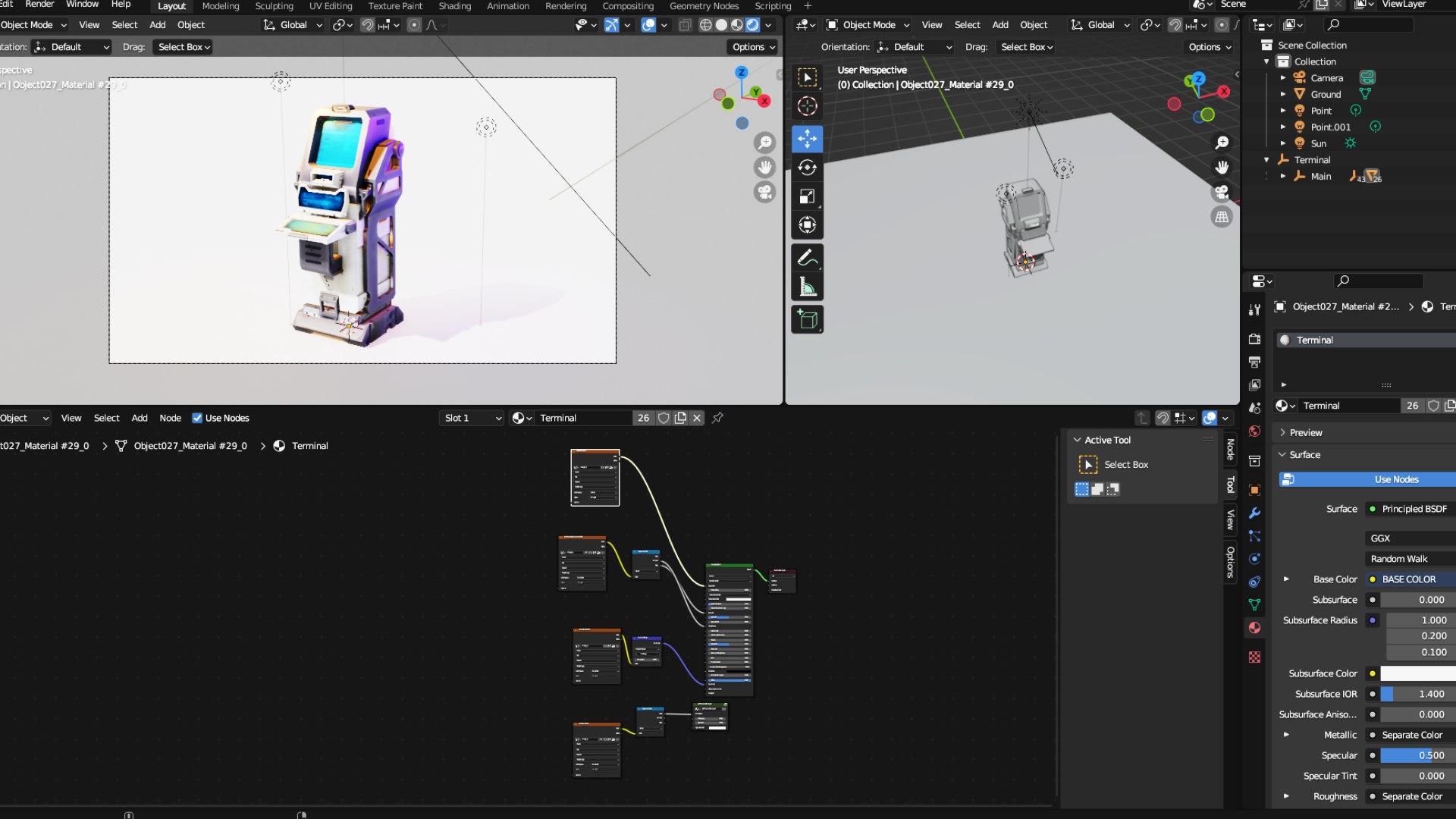The width and height of the screenshot is (1456, 819).
Task: Select the Measure tool
Action: coord(807,287)
